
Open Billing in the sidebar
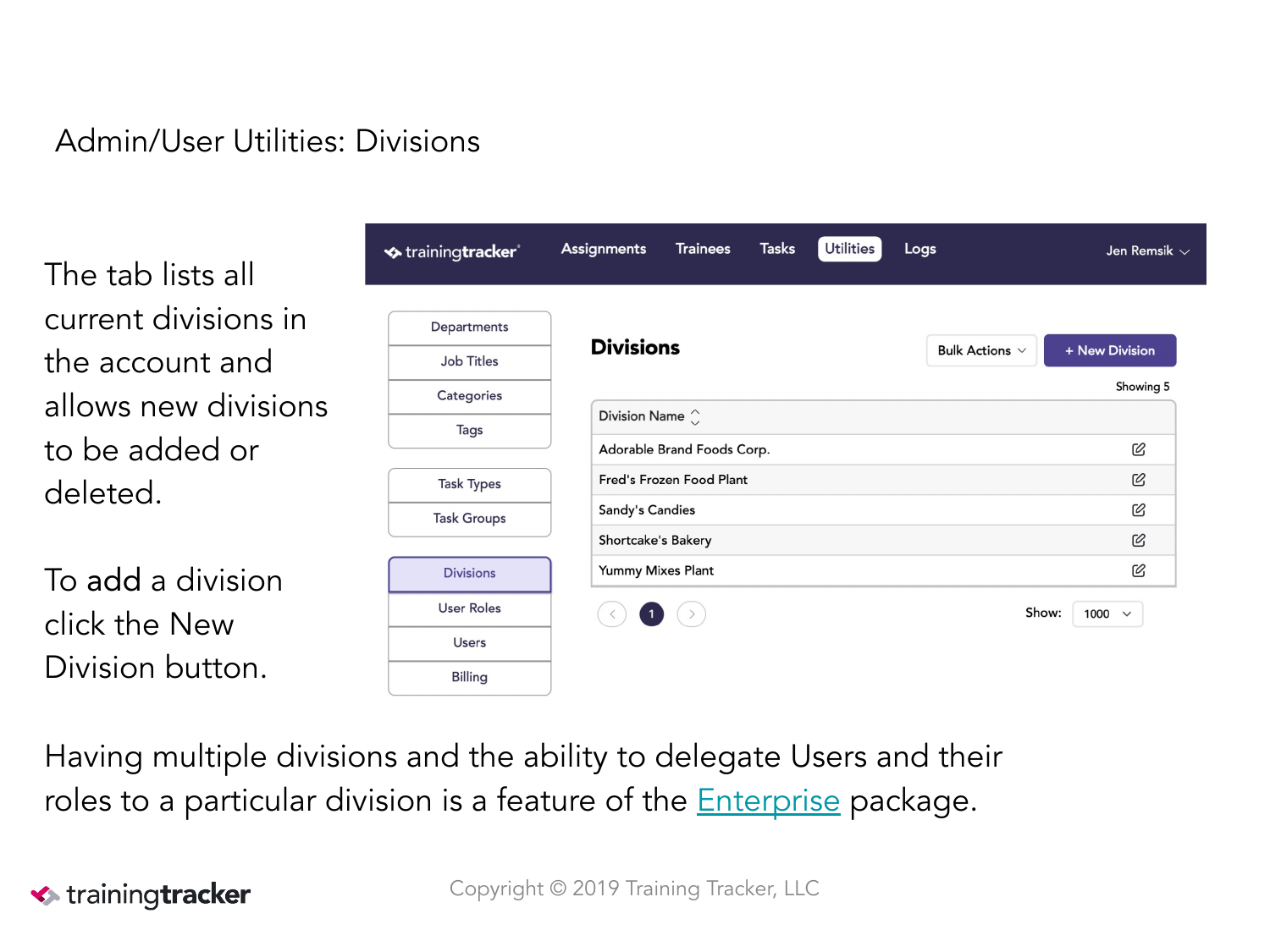[470, 678]
